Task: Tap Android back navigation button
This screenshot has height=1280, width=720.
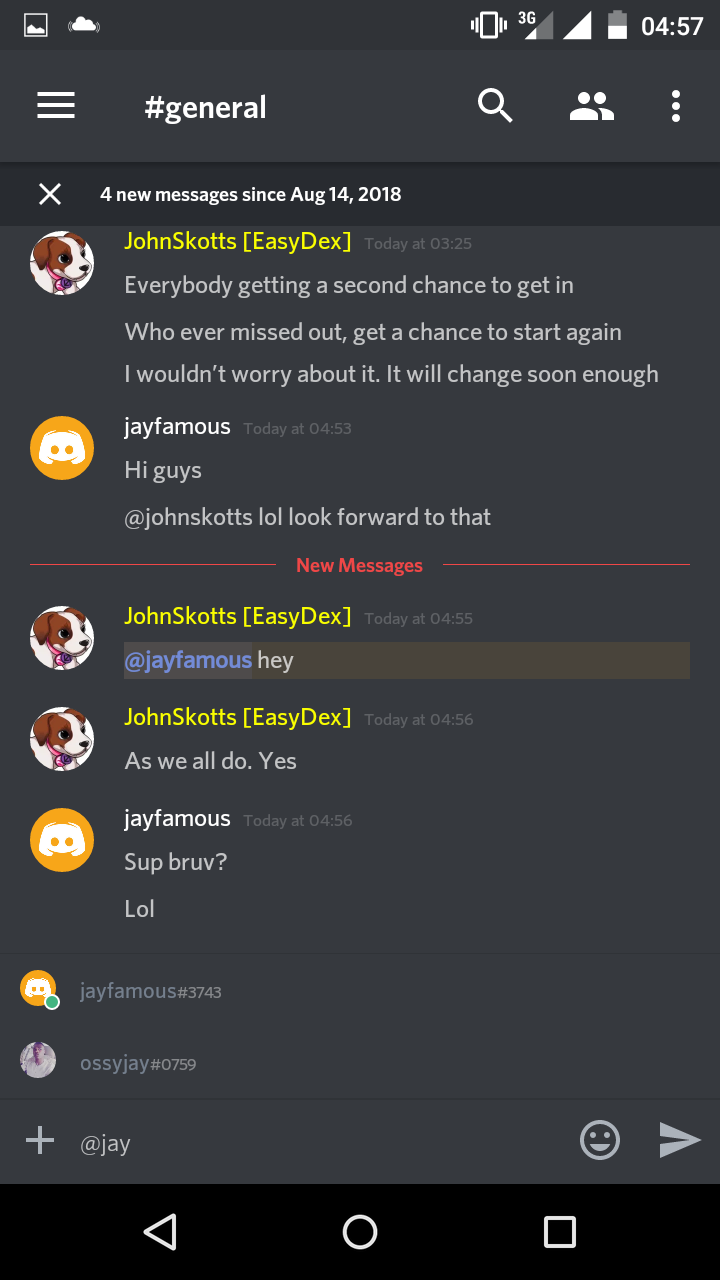Action: click(160, 1232)
